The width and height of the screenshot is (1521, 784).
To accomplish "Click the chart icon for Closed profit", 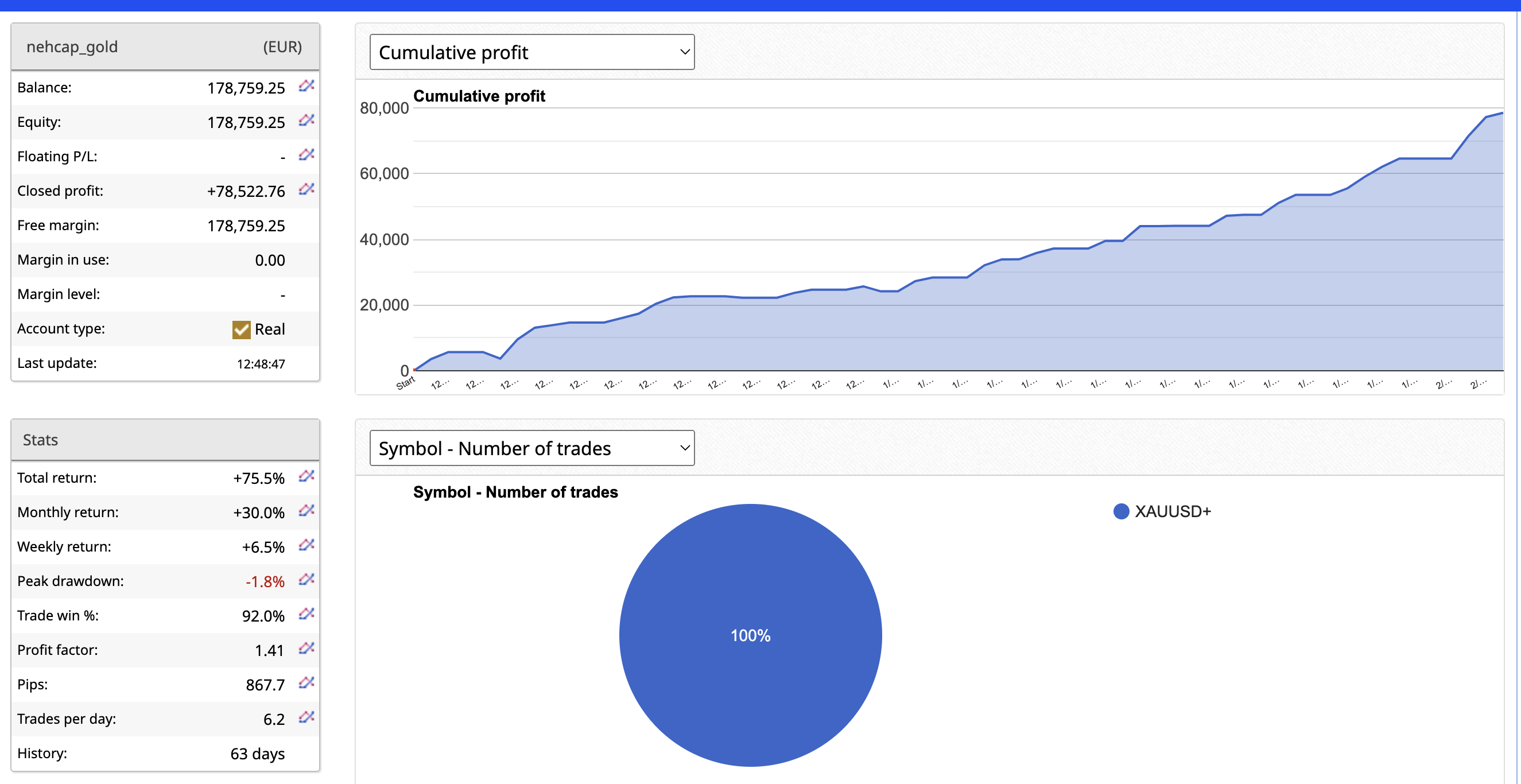I will pyautogui.click(x=306, y=189).
